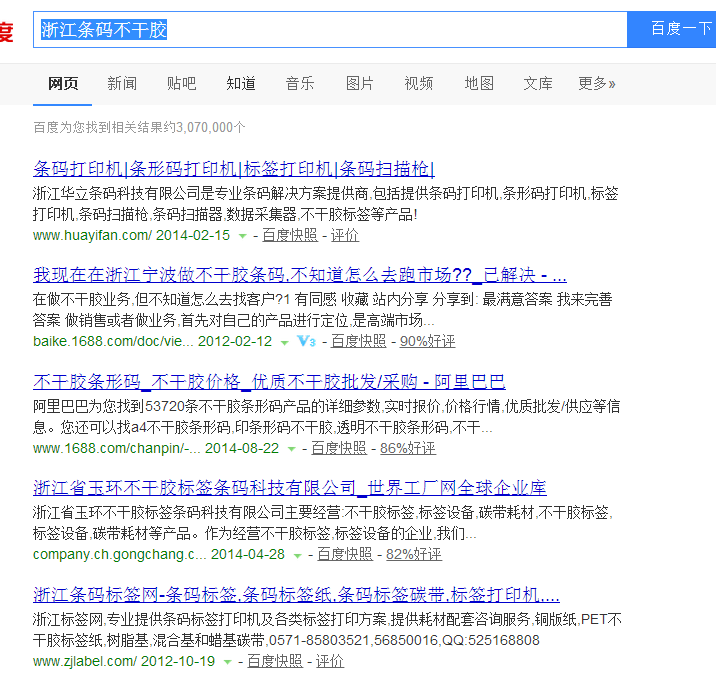Open result 条码打印机|条形码打印机|标签打印机
Viewport: 716px width, 676px height.
point(233,169)
